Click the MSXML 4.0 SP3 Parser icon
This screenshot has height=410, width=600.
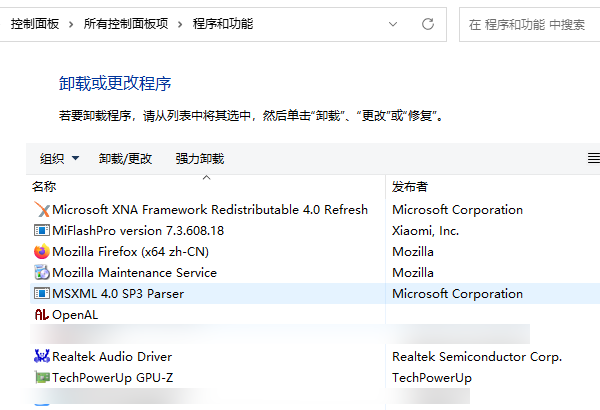[x=41, y=294]
